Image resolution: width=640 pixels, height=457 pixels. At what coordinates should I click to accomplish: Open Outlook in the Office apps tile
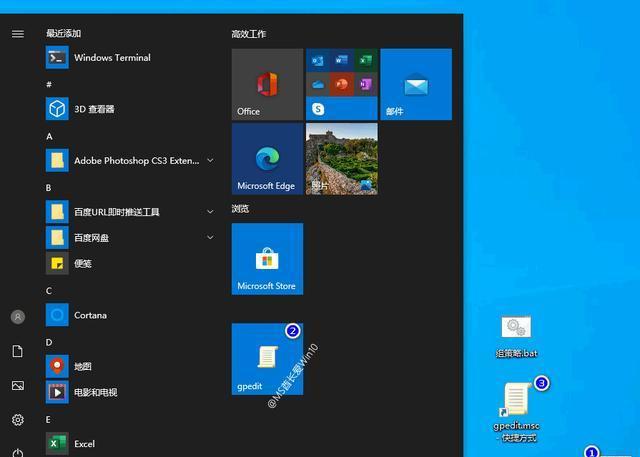coord(318,61)
